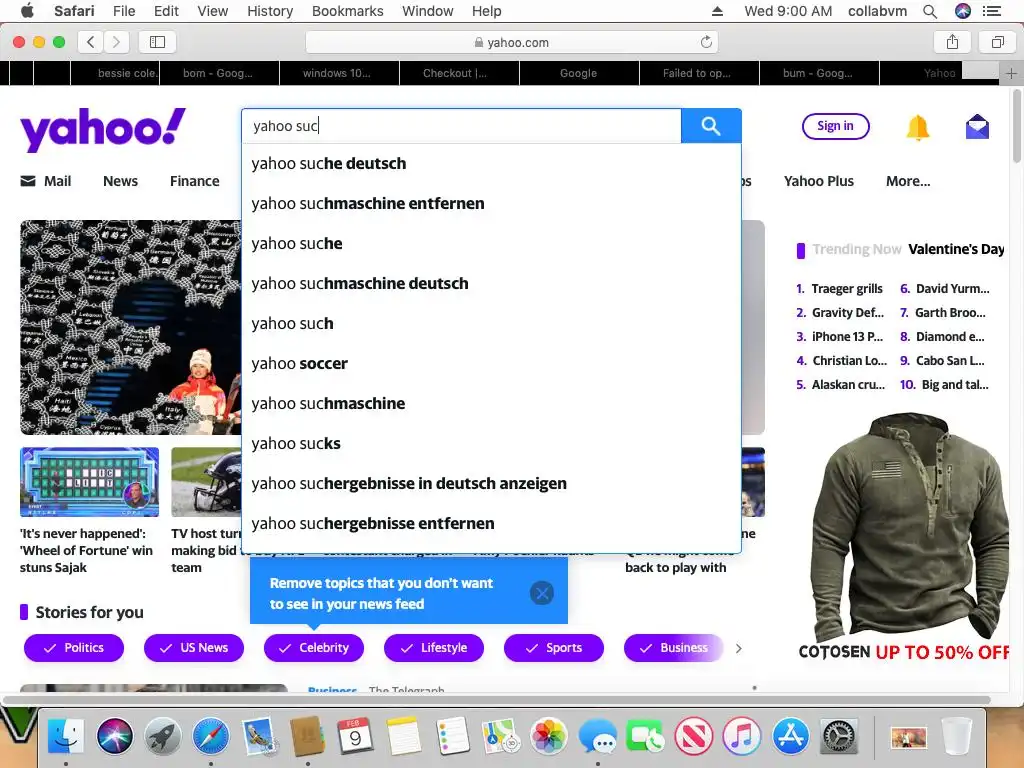Reload the page with the refresh icon
Viewport: 1024px width, 768px height.
tap(706, 42)
